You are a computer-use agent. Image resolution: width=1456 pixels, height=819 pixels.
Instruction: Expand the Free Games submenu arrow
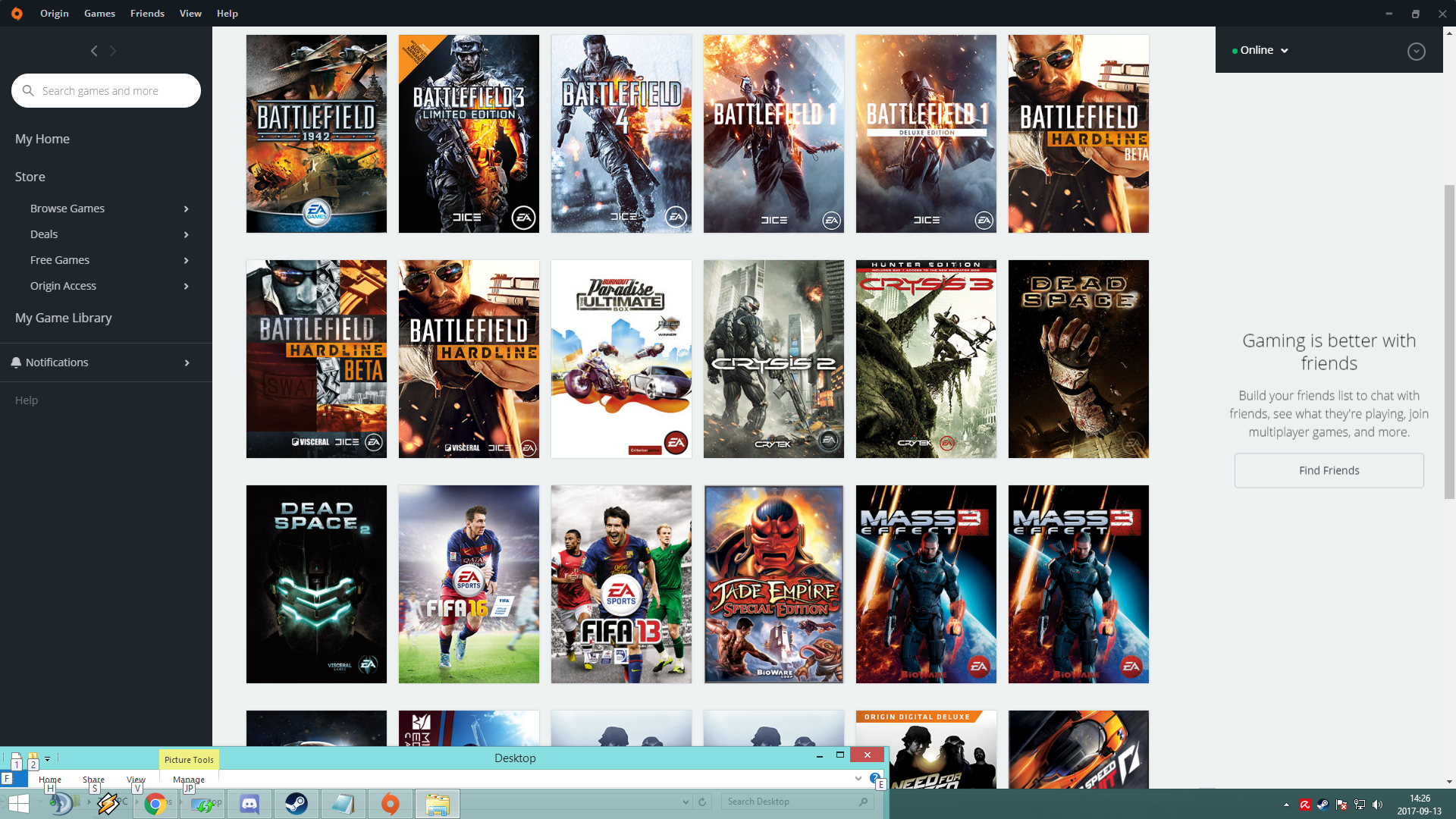pyautogui.click(x=186, y=260)
